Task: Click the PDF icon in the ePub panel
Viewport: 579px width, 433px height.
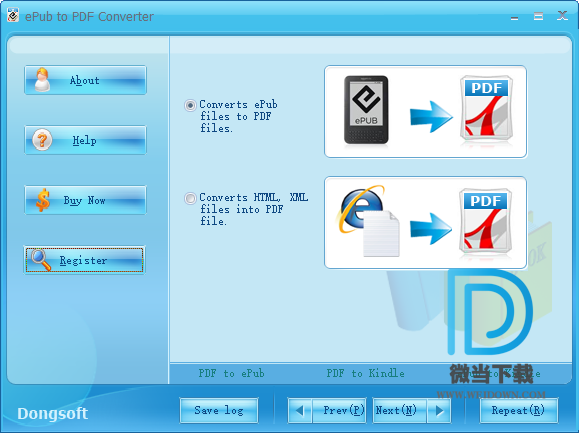Action: pyautogui.click(x=487, y=109)
